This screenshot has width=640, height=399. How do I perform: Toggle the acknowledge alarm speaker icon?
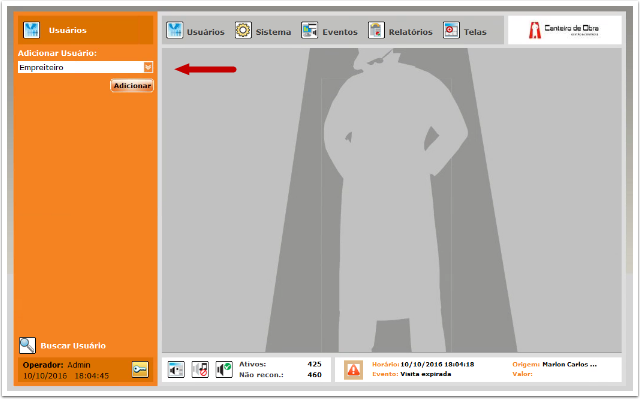(224, 370)
